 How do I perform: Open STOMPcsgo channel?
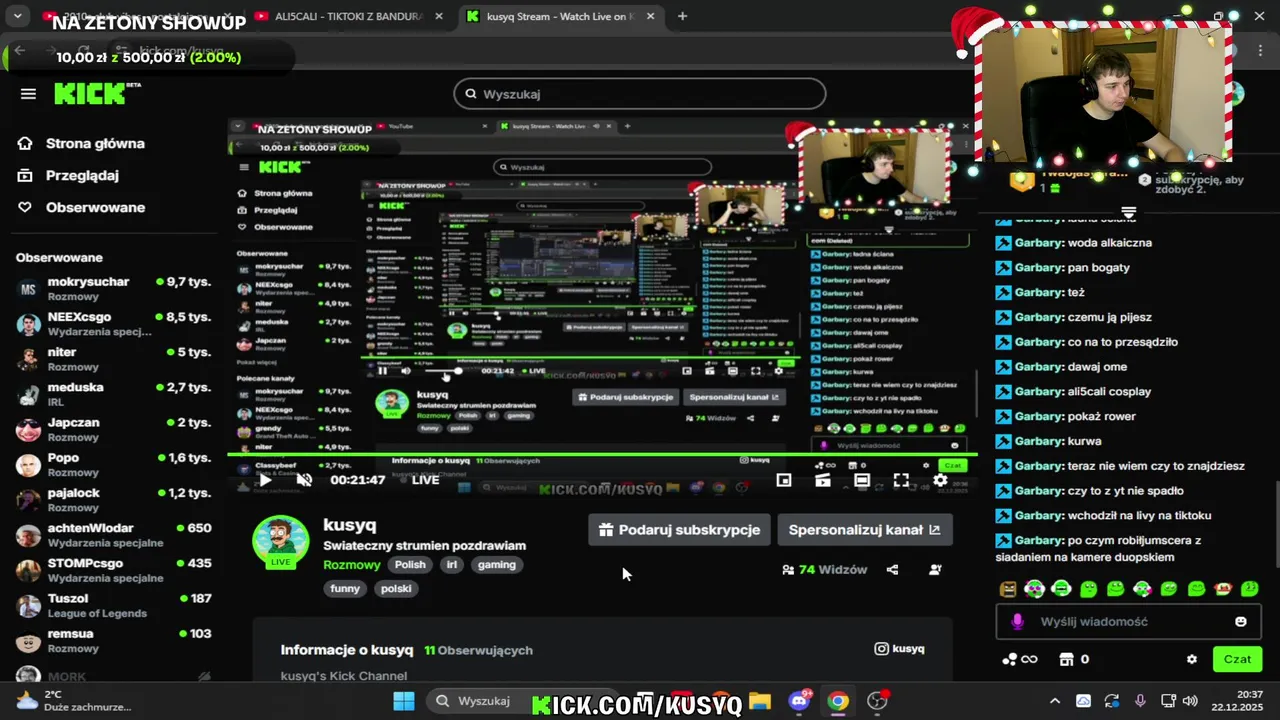coord(114,570)
